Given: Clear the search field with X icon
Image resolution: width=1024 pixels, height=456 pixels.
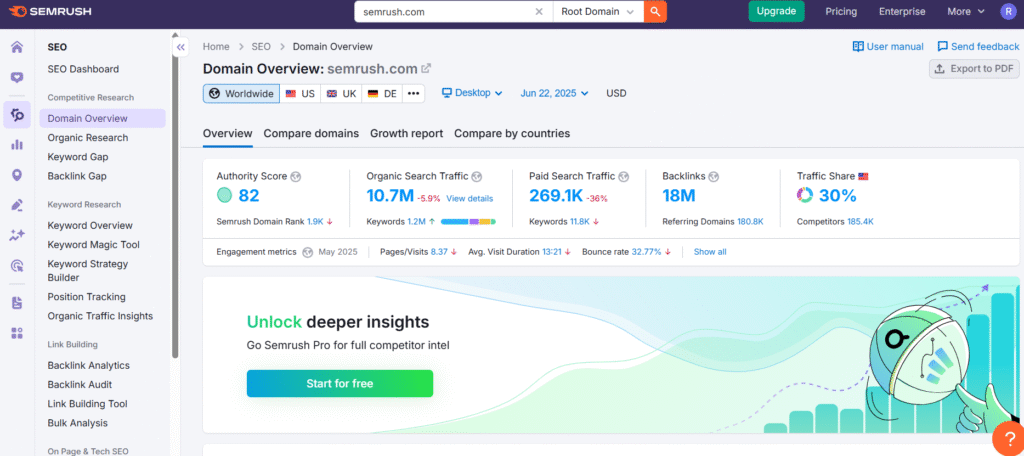Looking at the screenshot, I should click(x=539, y=12).
